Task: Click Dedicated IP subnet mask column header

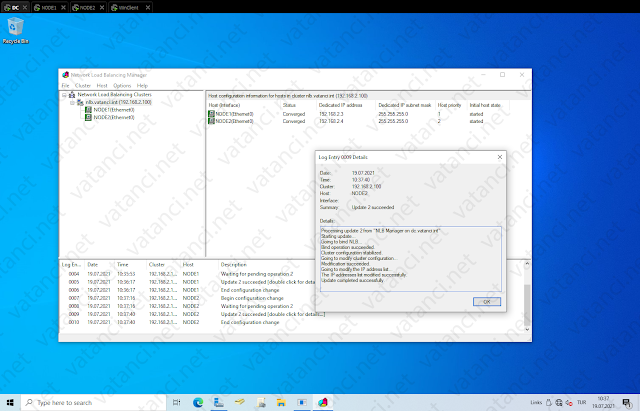Action: [x=405, y=105]
